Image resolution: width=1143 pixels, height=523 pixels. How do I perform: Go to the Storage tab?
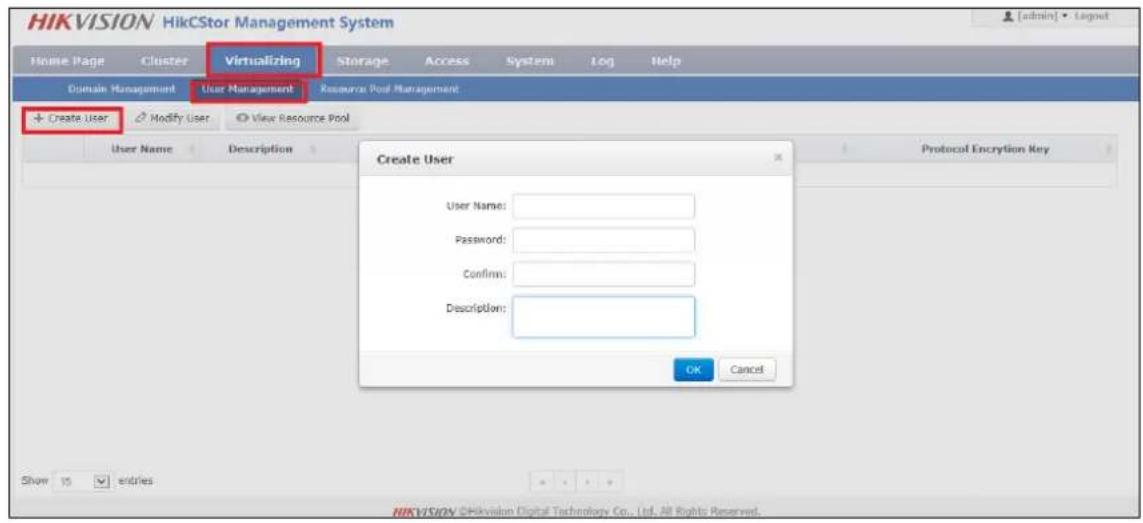(362, 61)
